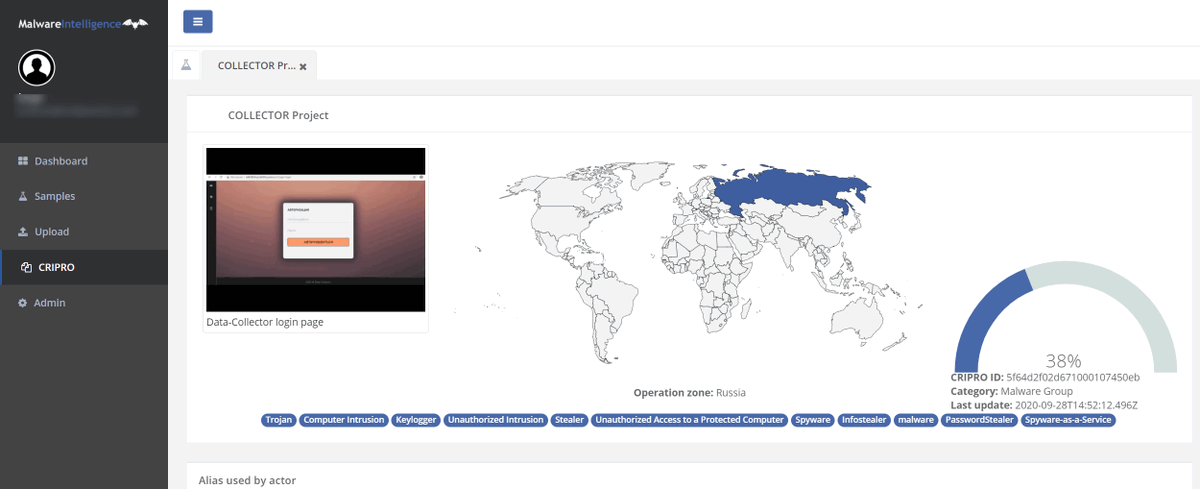Toggle sidebar with the hamburger menu button

(x=198, y=21)
